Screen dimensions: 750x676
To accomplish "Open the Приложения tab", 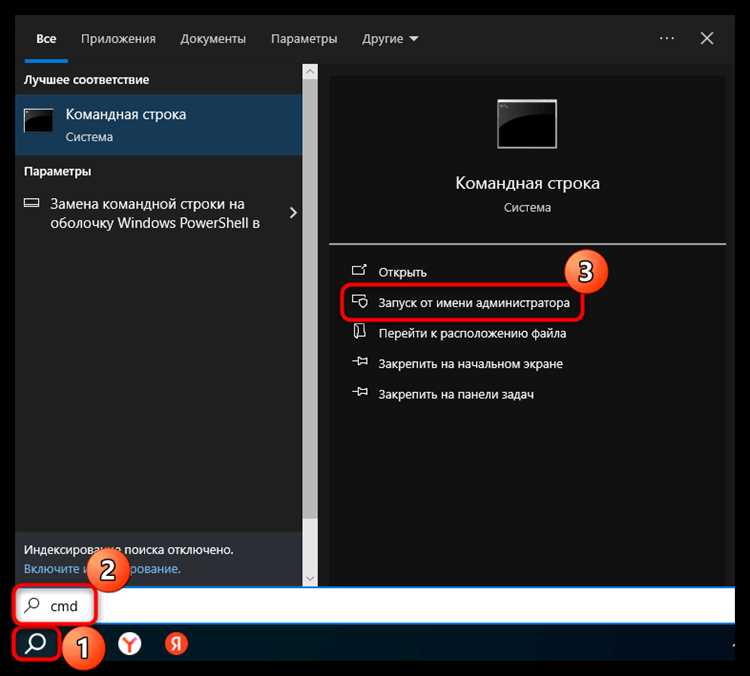I will click(x=118, y=39).
